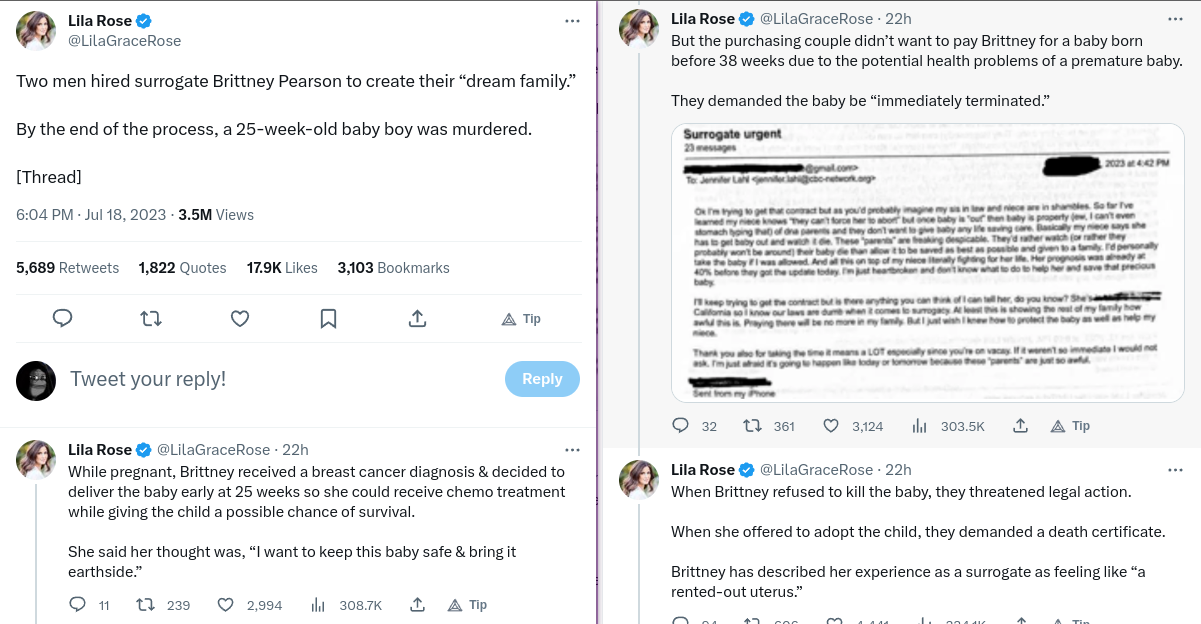The image size is (1201, 624).
Task: Like the tweet with 3,124 likes
Action: tap(830, 426)
